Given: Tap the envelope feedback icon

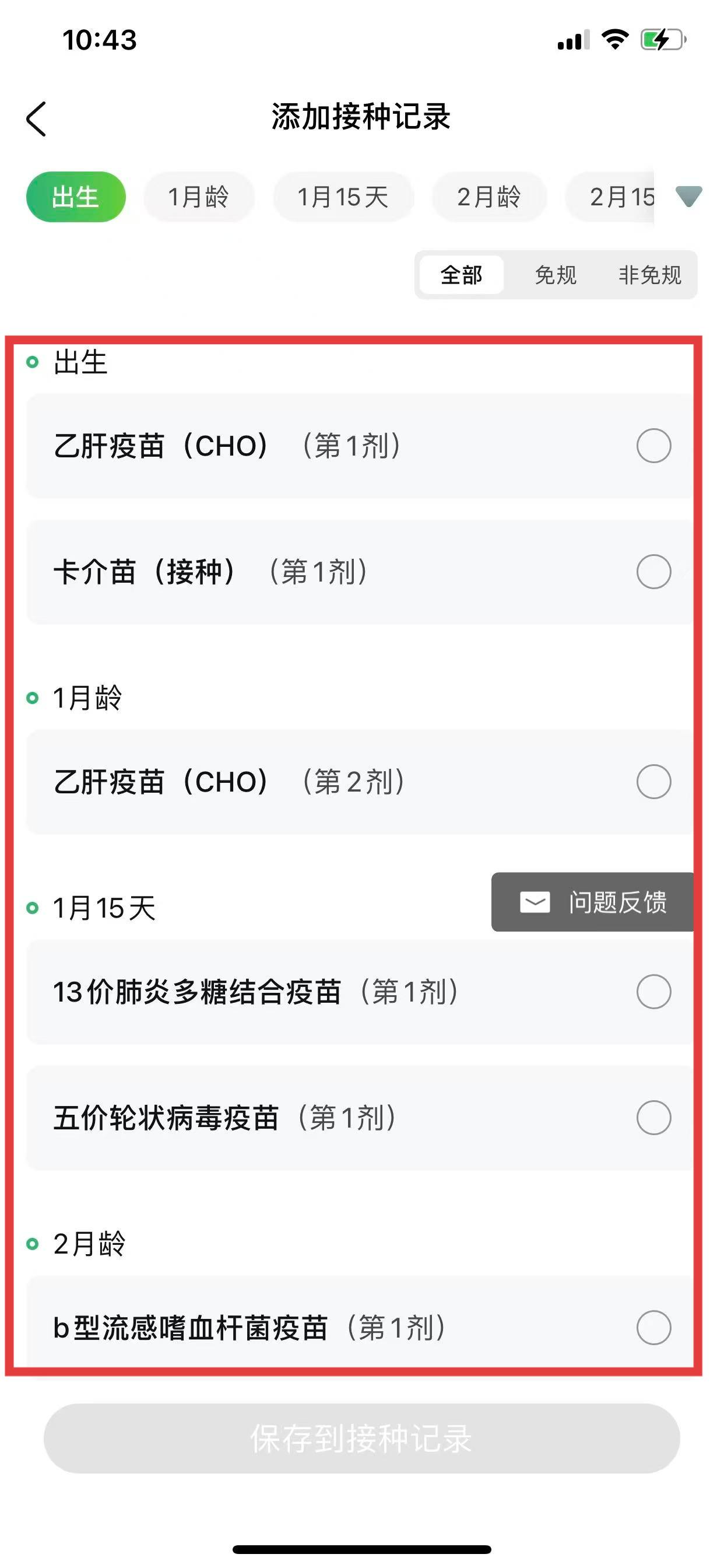Looking at the screenshot, I should (535, 901).
